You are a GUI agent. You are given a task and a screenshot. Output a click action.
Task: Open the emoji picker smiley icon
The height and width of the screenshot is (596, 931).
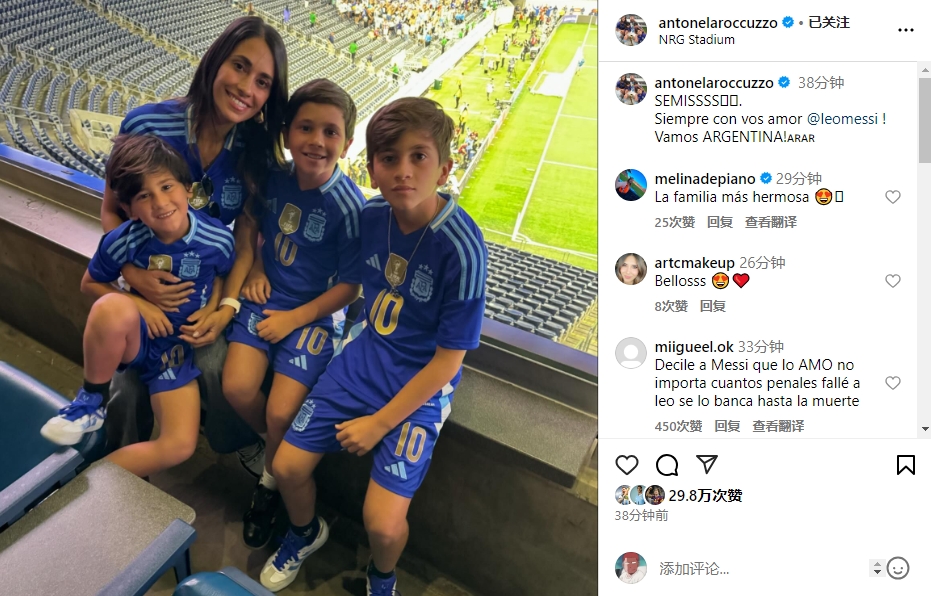point(898,568)
